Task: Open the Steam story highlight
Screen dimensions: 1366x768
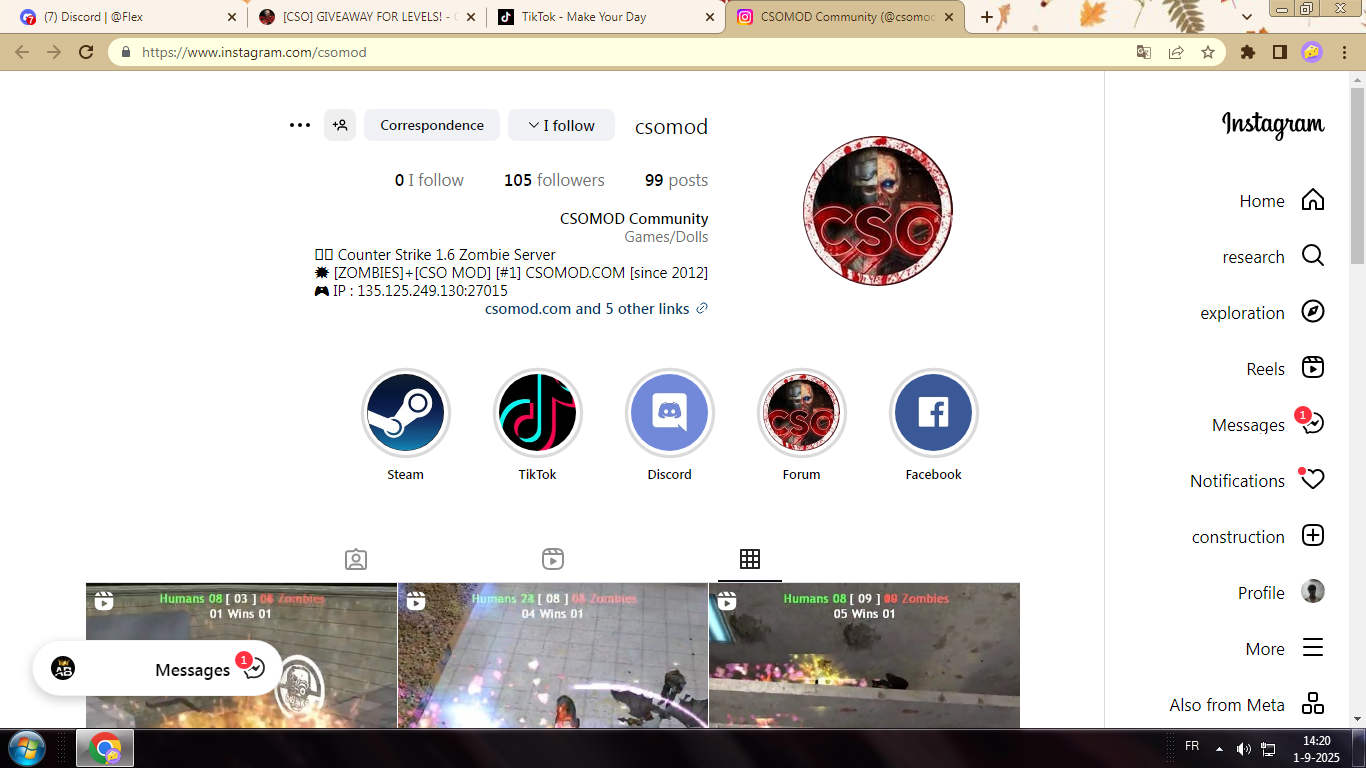Action: point(405,413)
